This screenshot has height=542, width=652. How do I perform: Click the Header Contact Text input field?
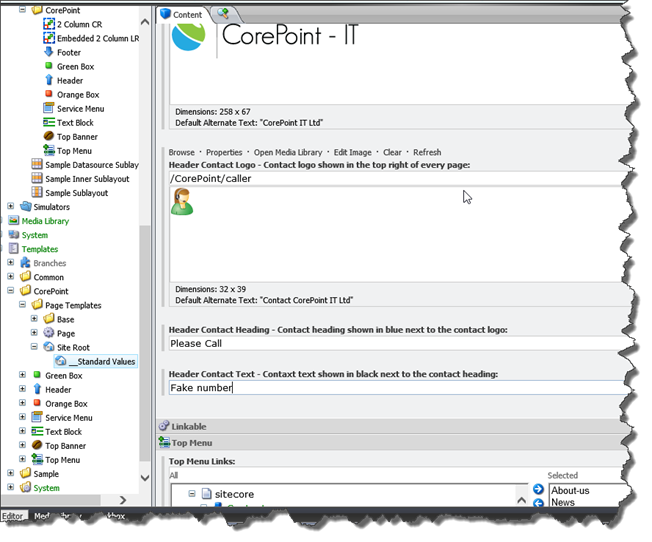click(398, 388)
